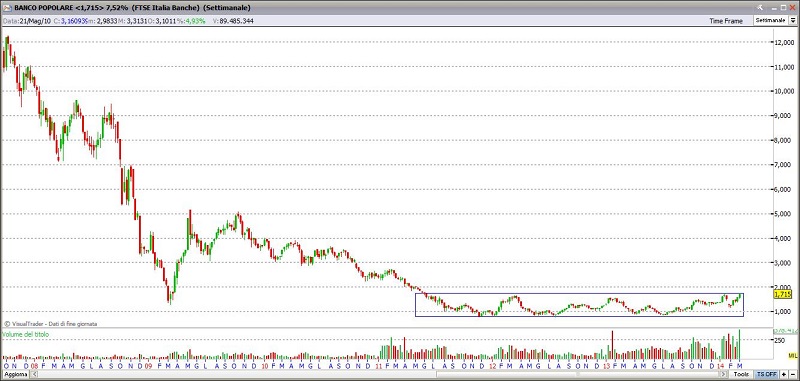The width and height of the screenshot is (800, 381).
Task: Zoom out with the minus button
Action: click(793, 374)
